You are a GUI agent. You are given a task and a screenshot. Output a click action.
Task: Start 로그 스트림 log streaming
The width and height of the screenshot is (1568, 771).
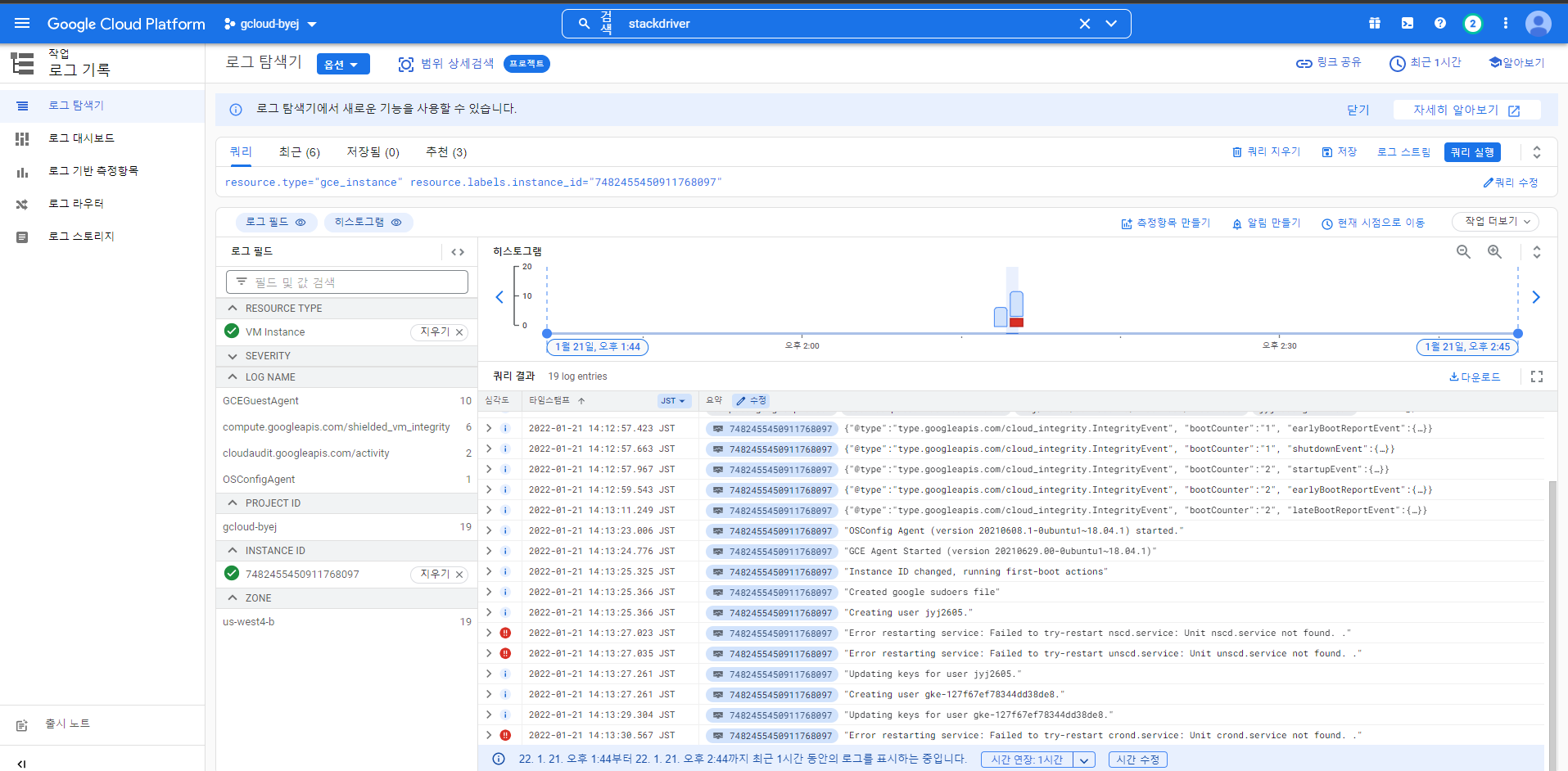click(x=1403, y=152)
